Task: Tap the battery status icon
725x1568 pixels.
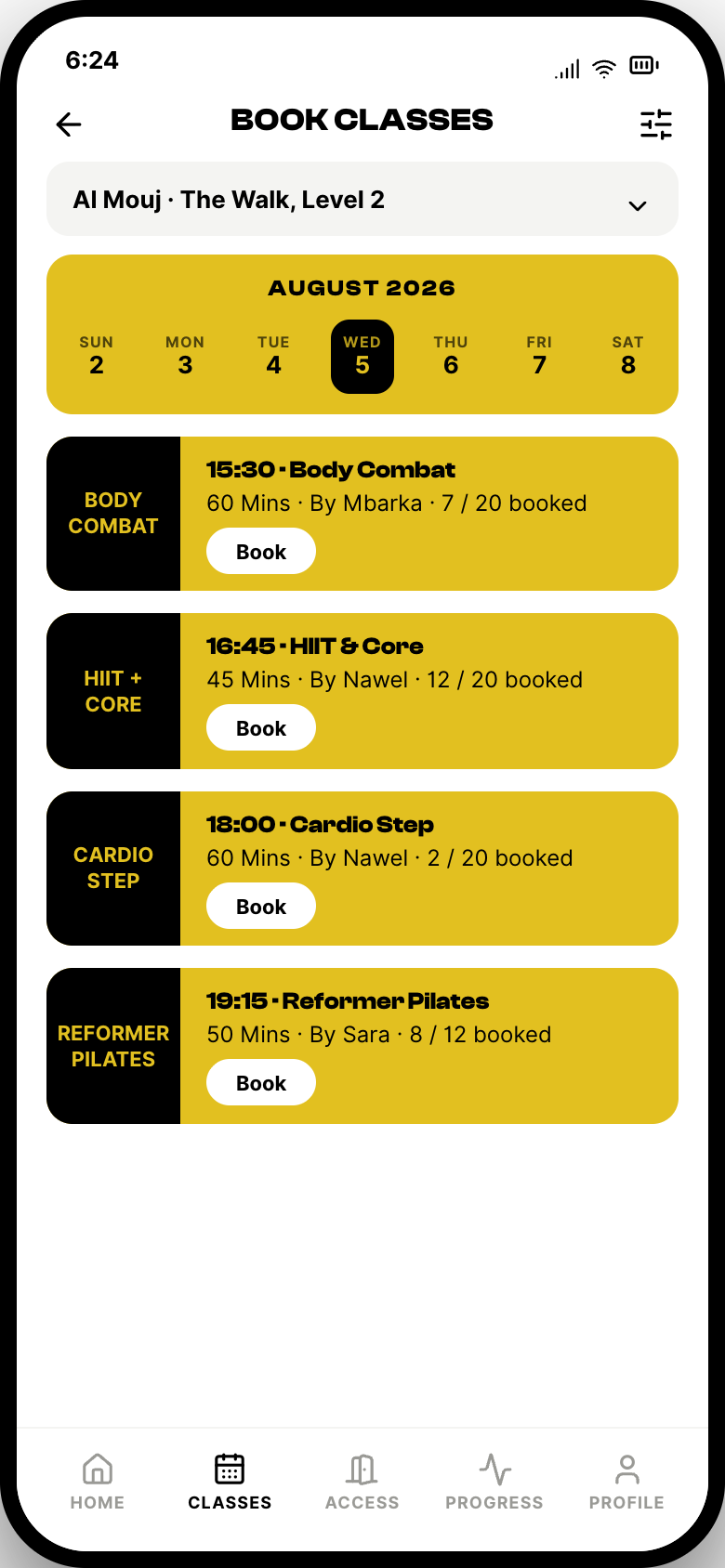Action: click(644, 65)
